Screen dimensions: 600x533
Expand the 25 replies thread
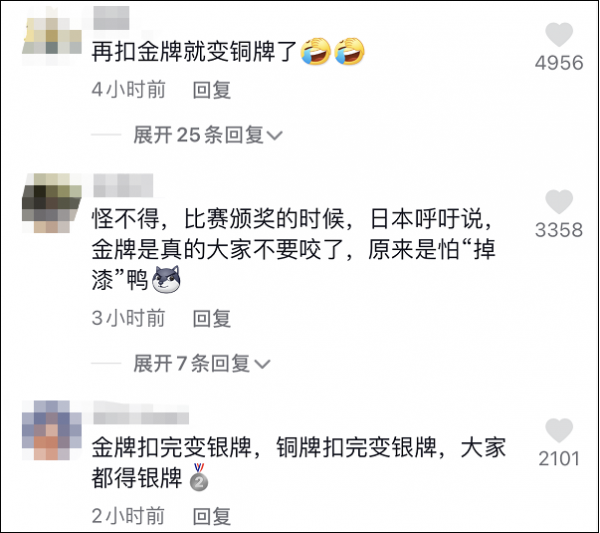(208, 135)
